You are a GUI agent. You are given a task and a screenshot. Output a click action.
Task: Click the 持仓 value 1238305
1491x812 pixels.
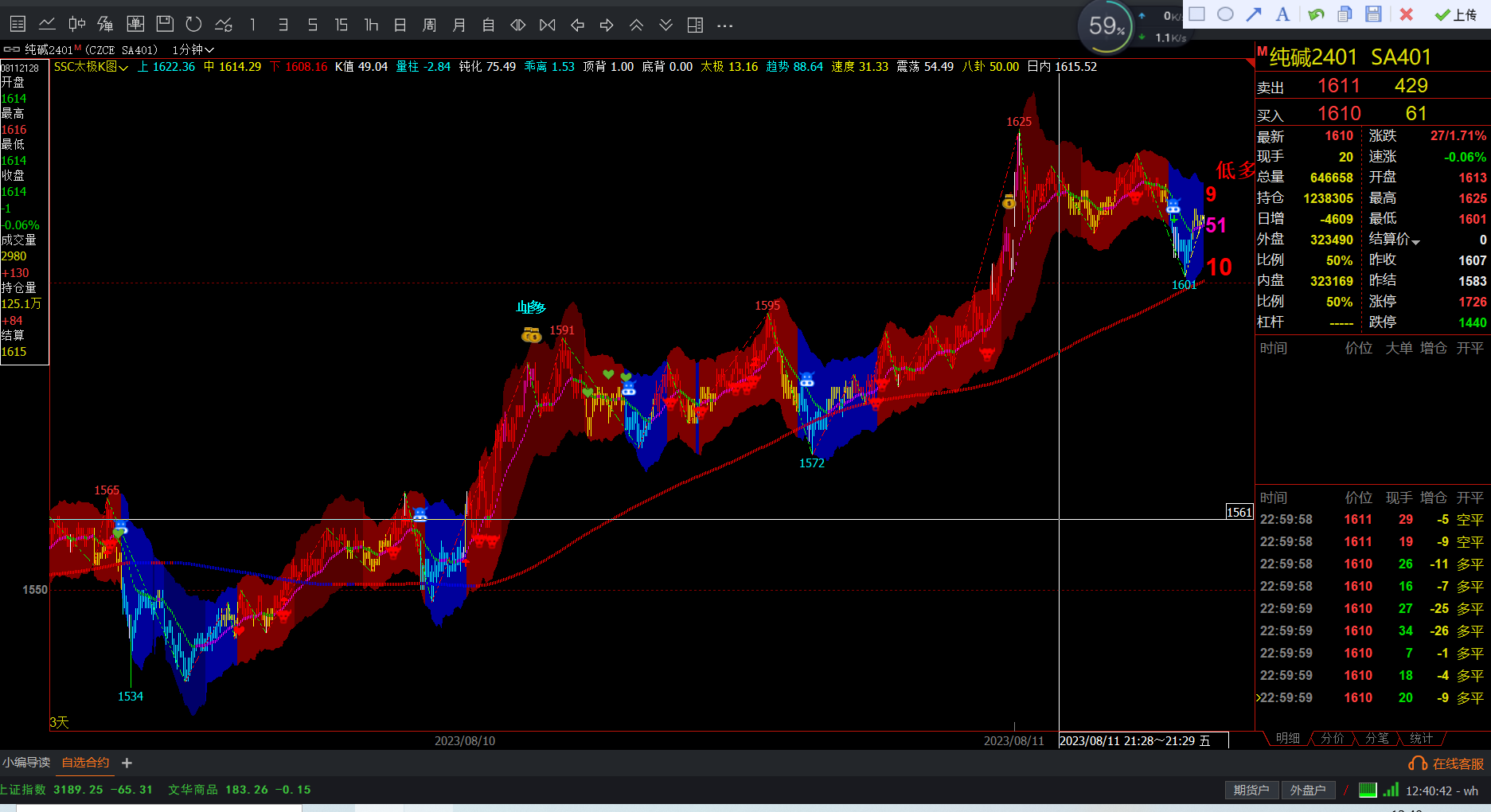click(1328, 198)
